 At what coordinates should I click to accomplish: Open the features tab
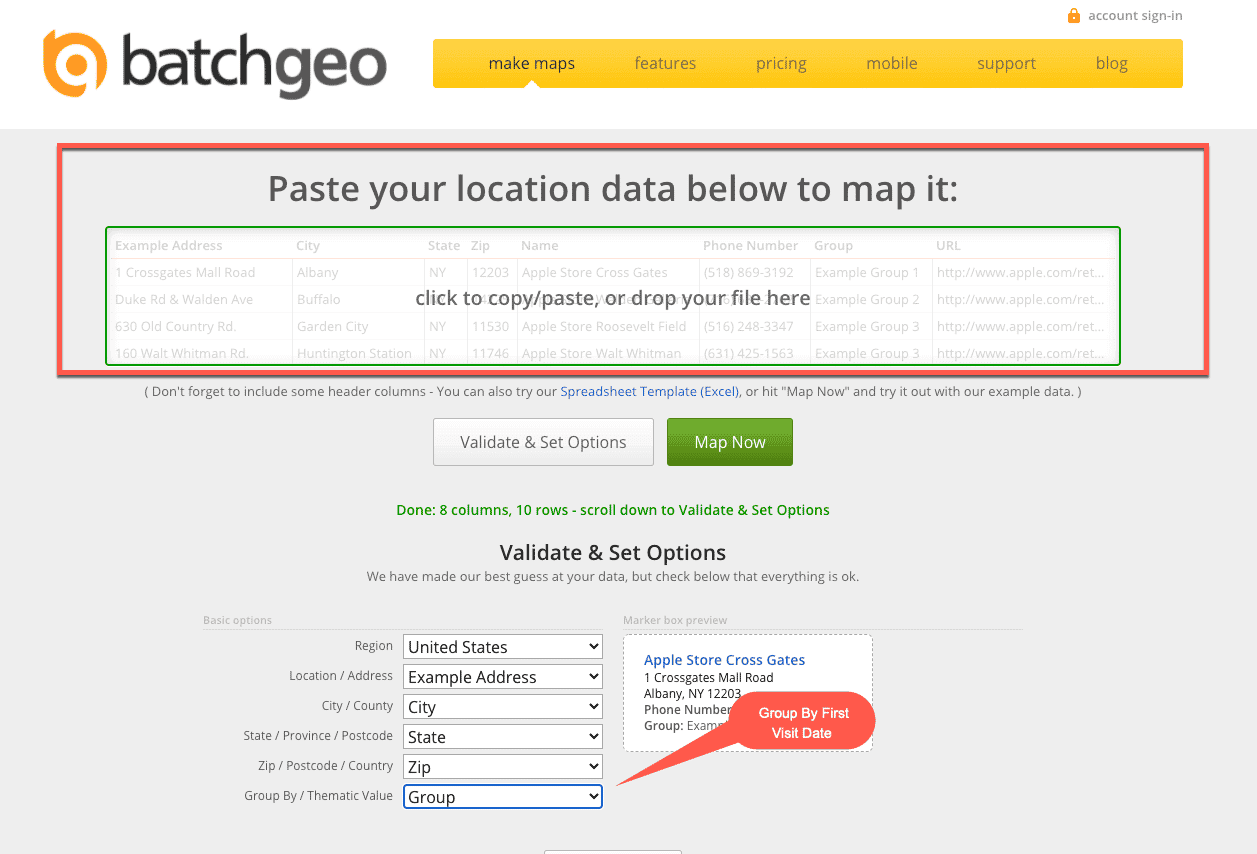pos(665,62)
